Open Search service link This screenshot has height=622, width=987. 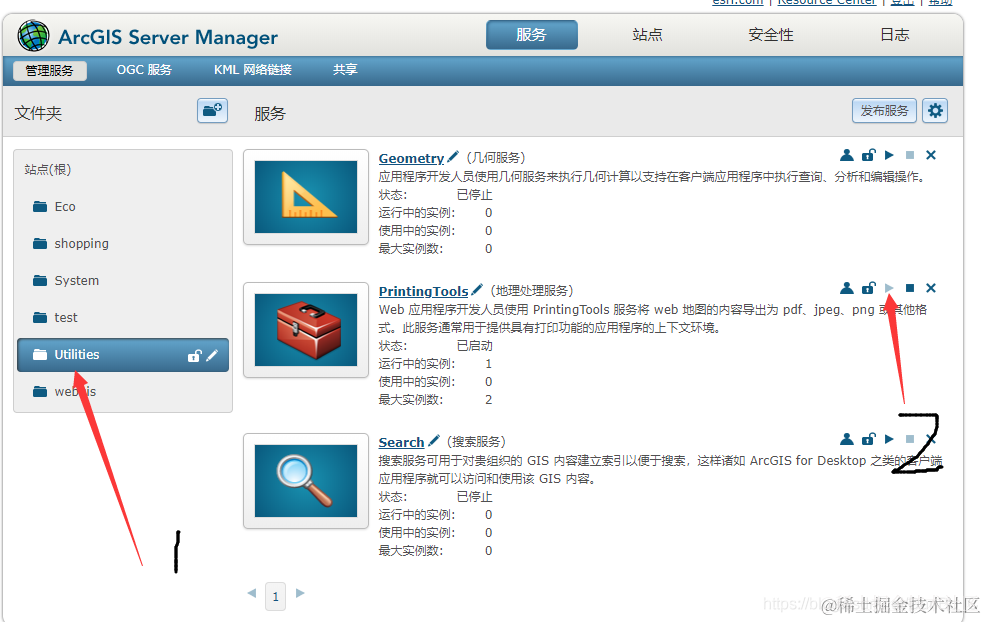[401, 442]
